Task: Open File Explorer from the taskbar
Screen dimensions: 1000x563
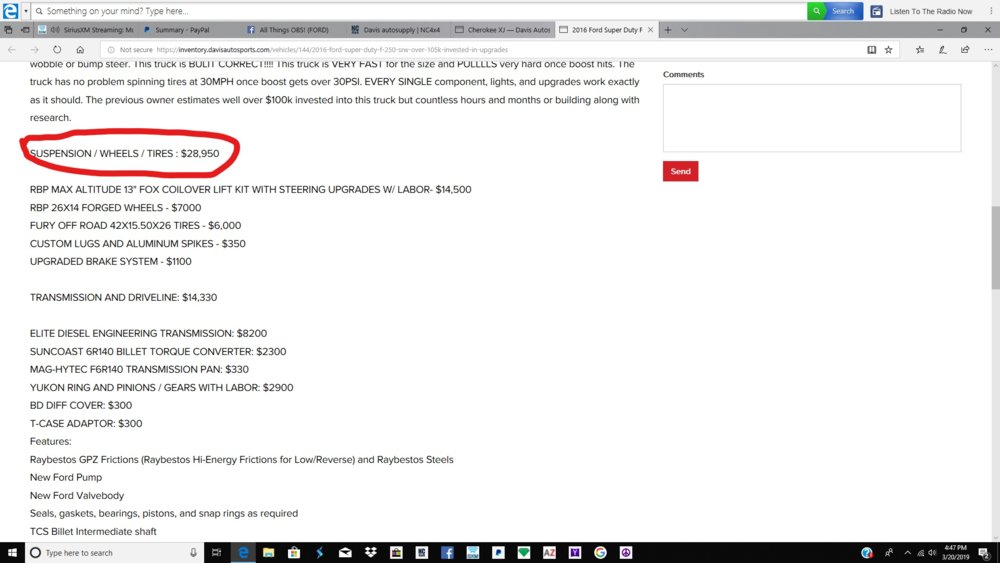Action: click(x=268, y=553)
